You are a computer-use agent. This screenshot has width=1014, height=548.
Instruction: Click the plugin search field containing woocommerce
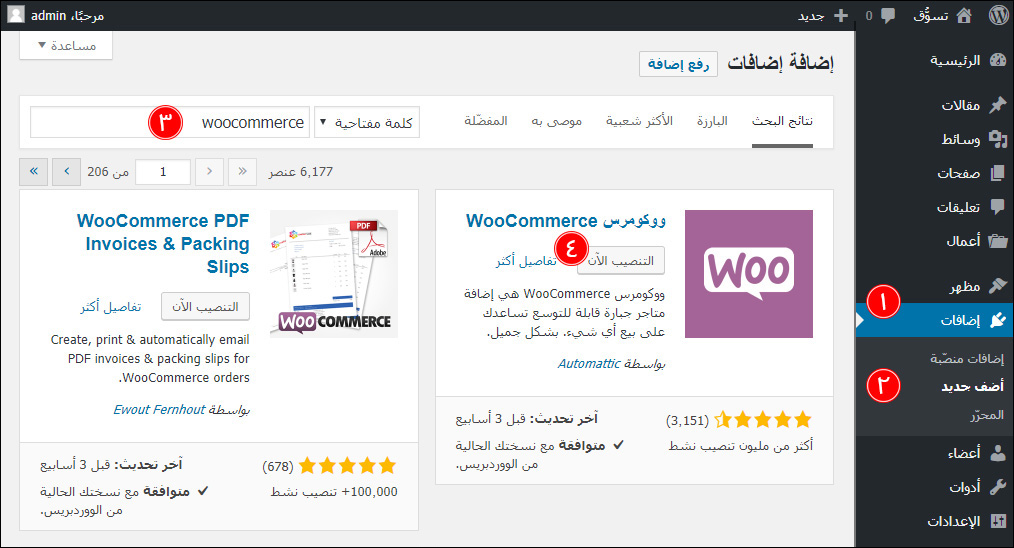pos(169,122)
